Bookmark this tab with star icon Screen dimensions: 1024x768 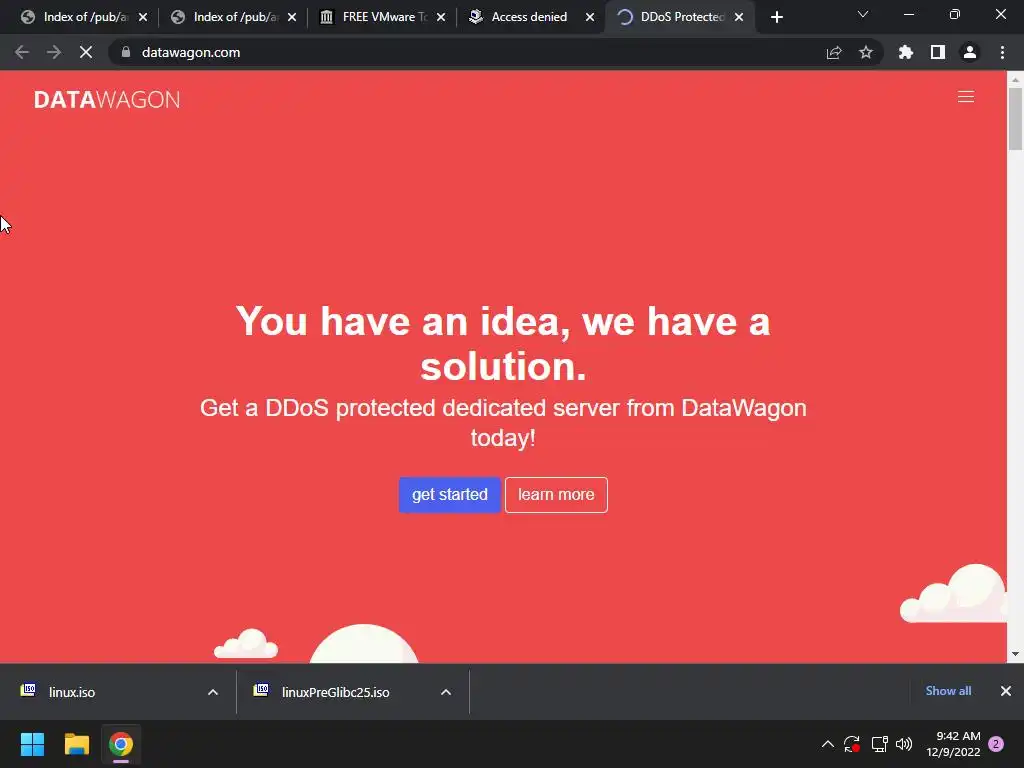point(865,52)
